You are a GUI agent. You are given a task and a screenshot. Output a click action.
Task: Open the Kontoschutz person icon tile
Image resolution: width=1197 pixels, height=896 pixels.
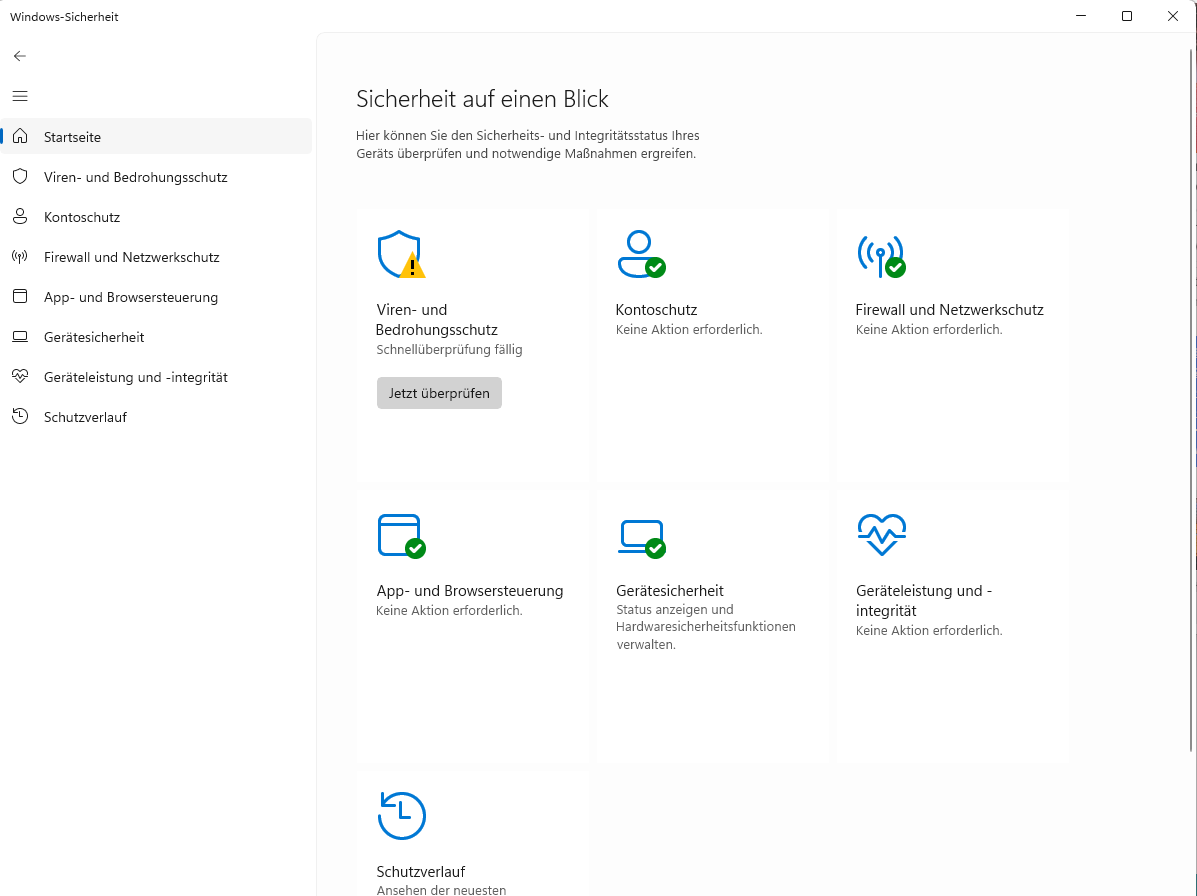point(640,255)
